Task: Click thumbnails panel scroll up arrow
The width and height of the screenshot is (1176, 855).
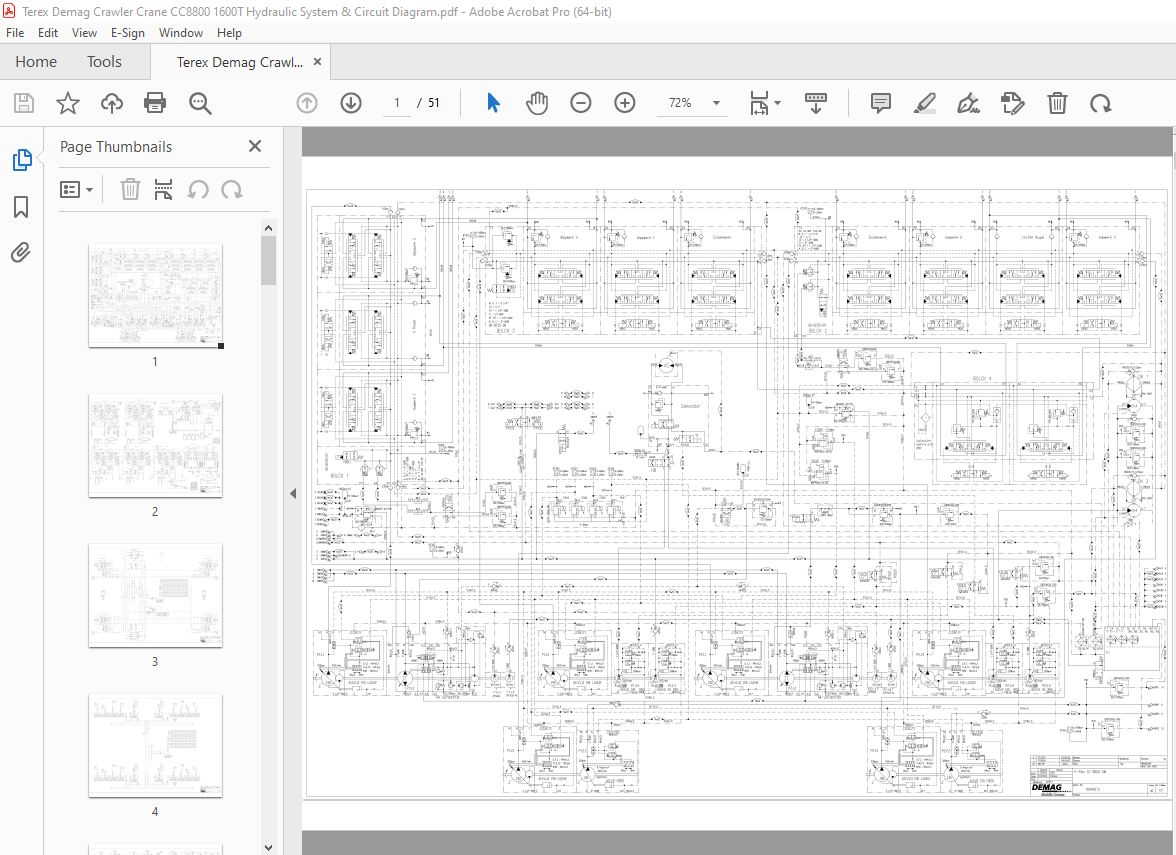Action: 268,228
